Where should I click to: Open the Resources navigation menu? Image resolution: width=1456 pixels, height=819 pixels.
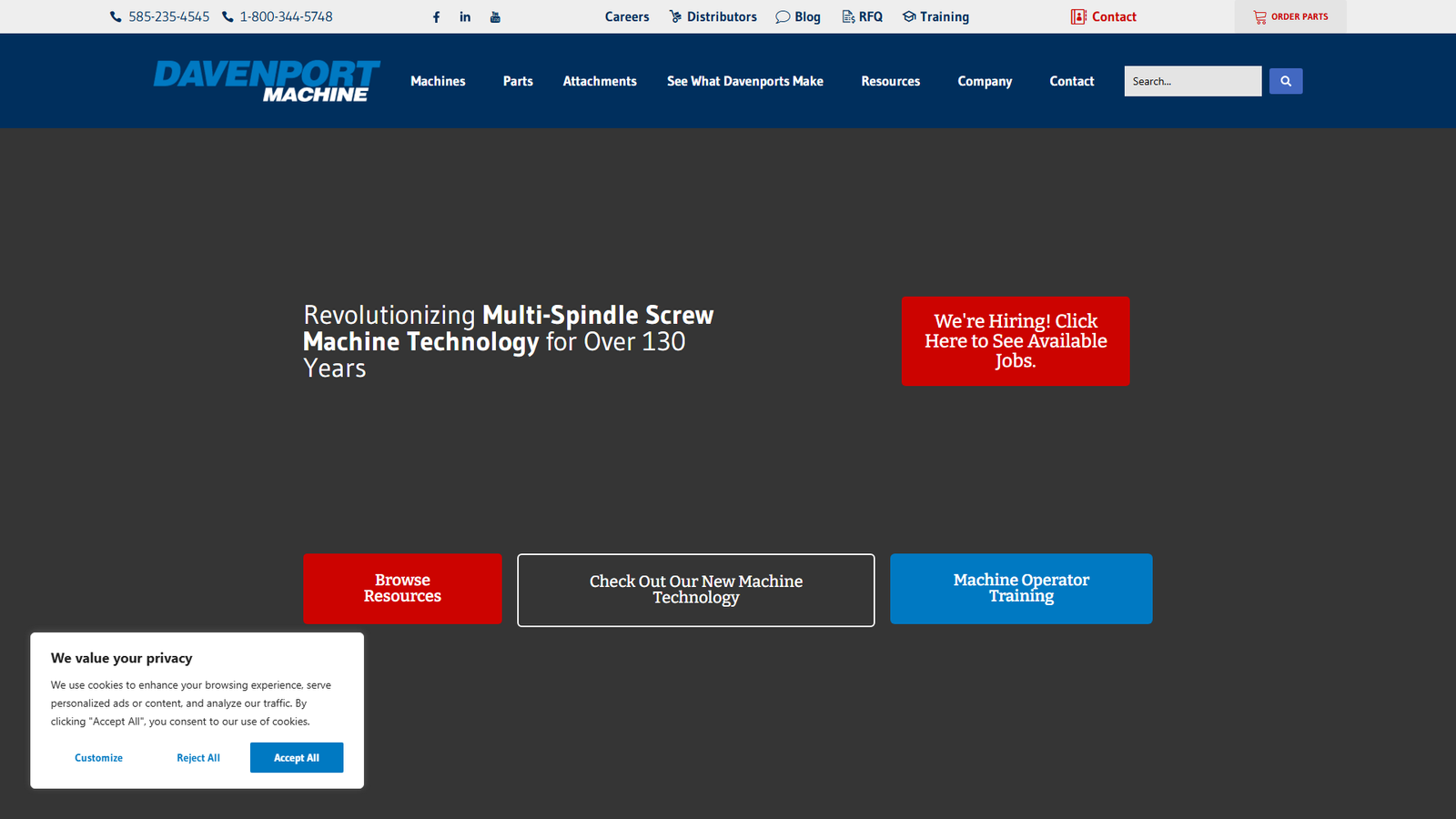(x=890, y=81)
